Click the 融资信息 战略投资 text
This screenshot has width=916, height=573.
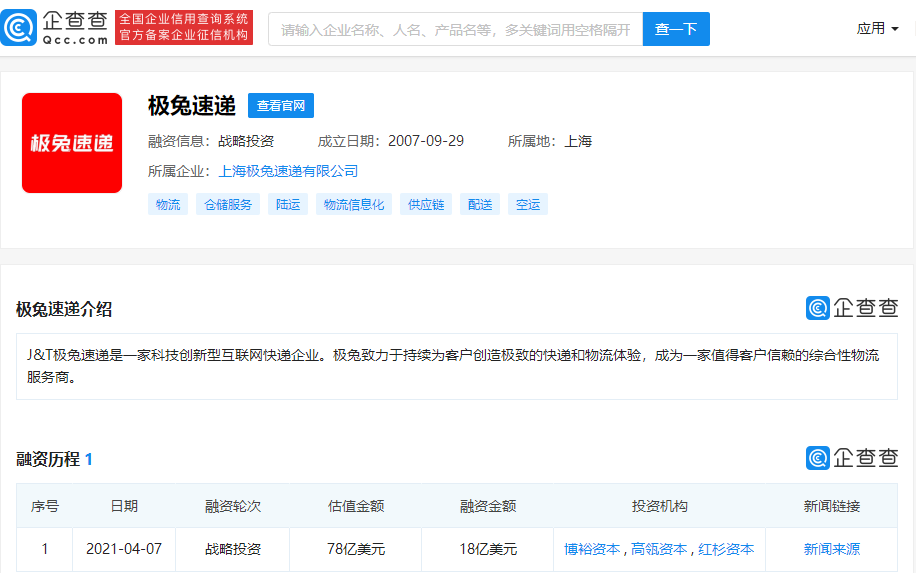pyautogui.click(x=211, y=141)
